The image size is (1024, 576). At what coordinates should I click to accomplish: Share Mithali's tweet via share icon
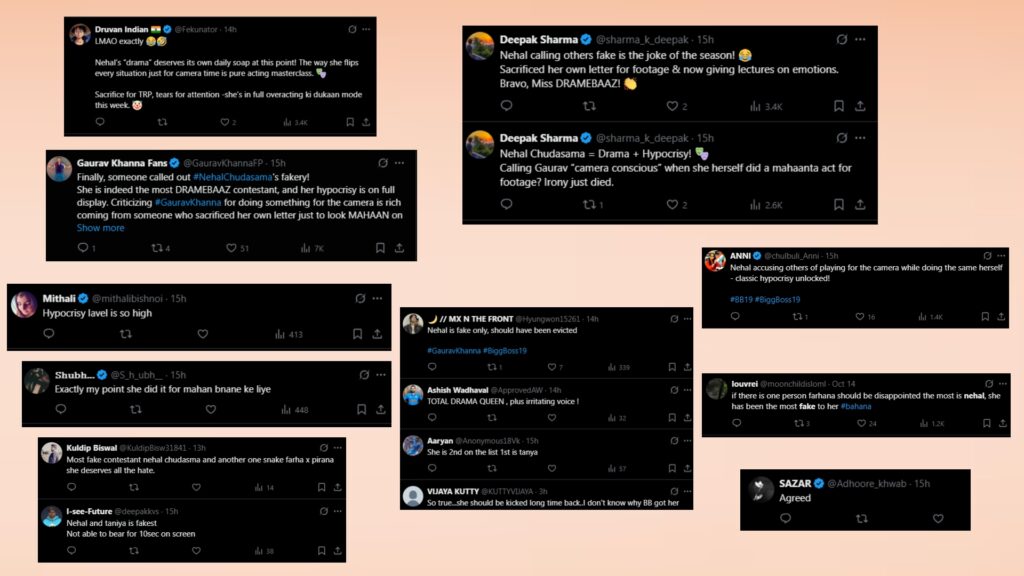pyautogui.click(x=379, y=334)
